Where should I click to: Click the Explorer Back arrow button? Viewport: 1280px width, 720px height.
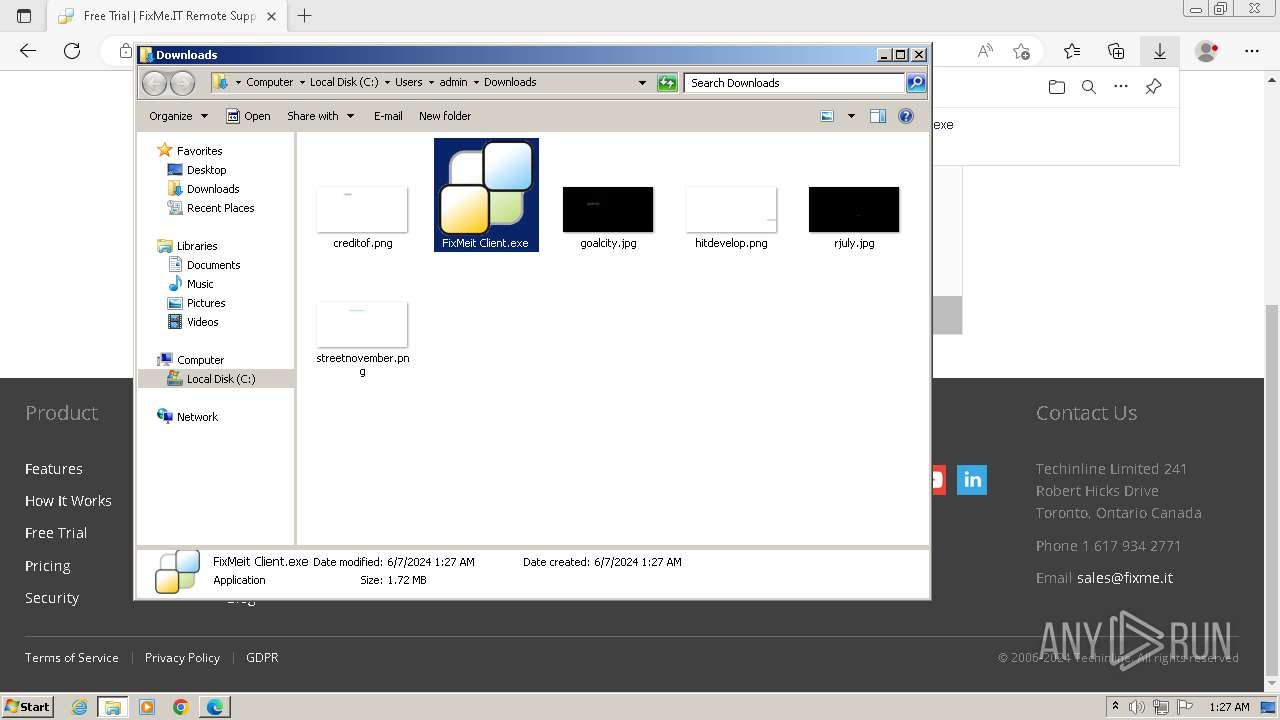[154, 83]
